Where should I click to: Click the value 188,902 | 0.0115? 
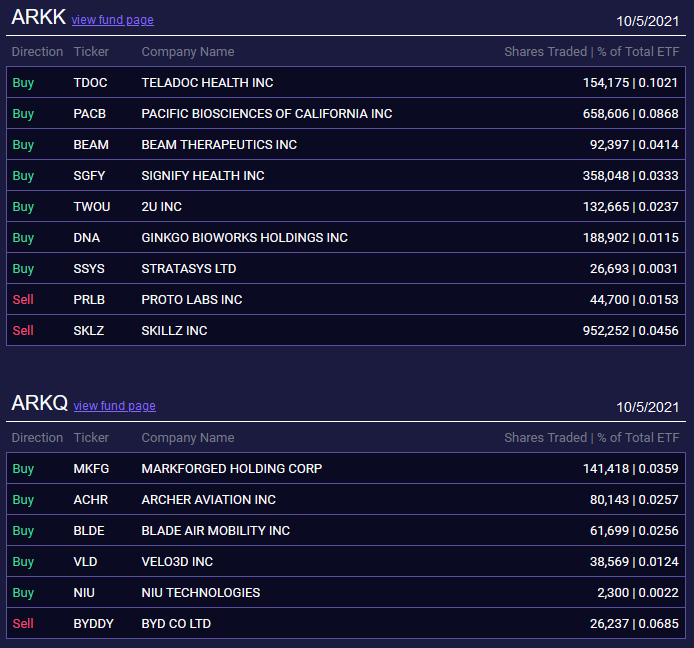click(630, 238)
